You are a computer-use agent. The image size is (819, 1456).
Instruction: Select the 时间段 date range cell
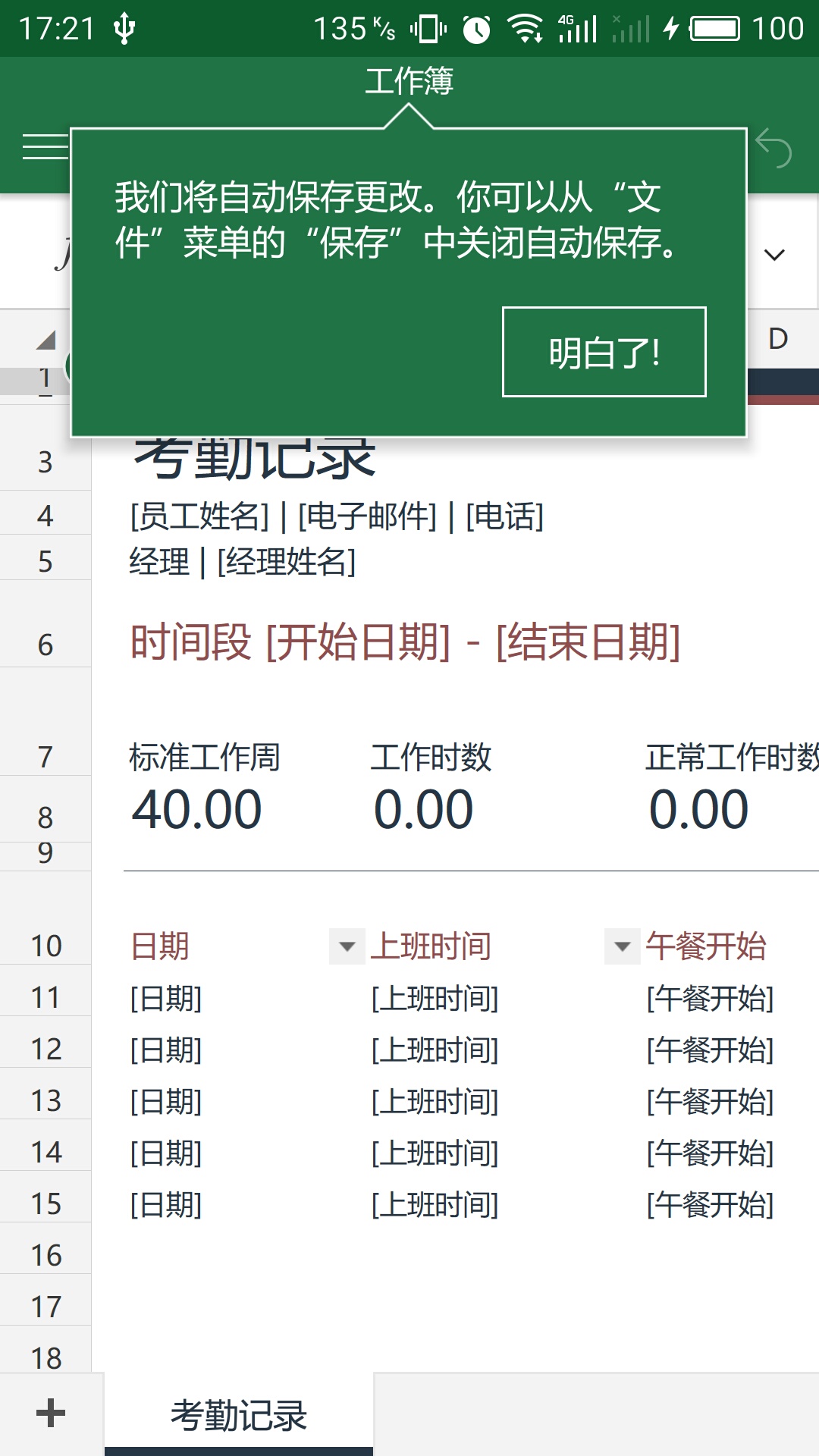pos(405,642)
